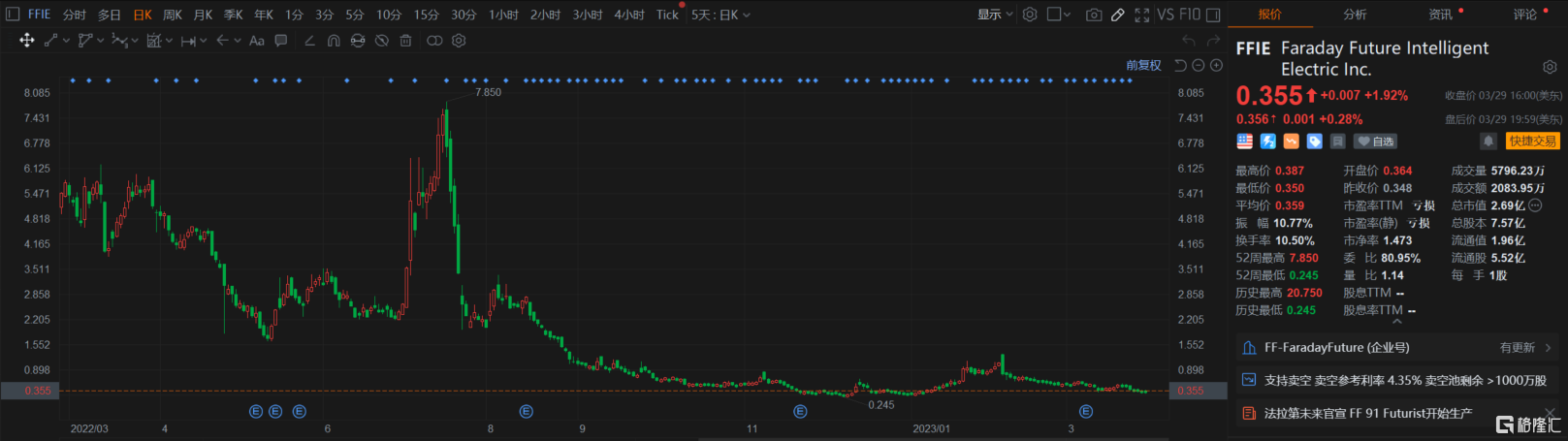Image resolution: width=1568 pixels, height=441 pixels.
Task: Toggle the left sidebar panel icon
Action: 13,15
